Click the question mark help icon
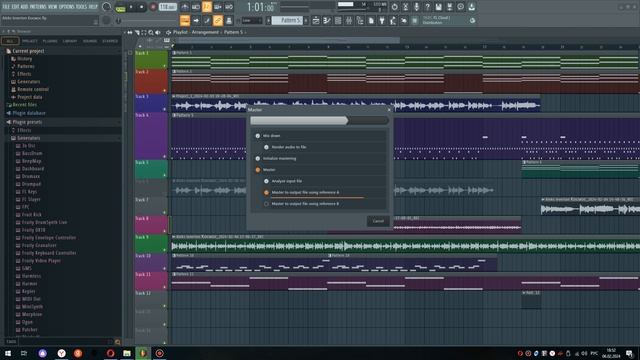This screenshot has height=360, width=640. [427, 7]
